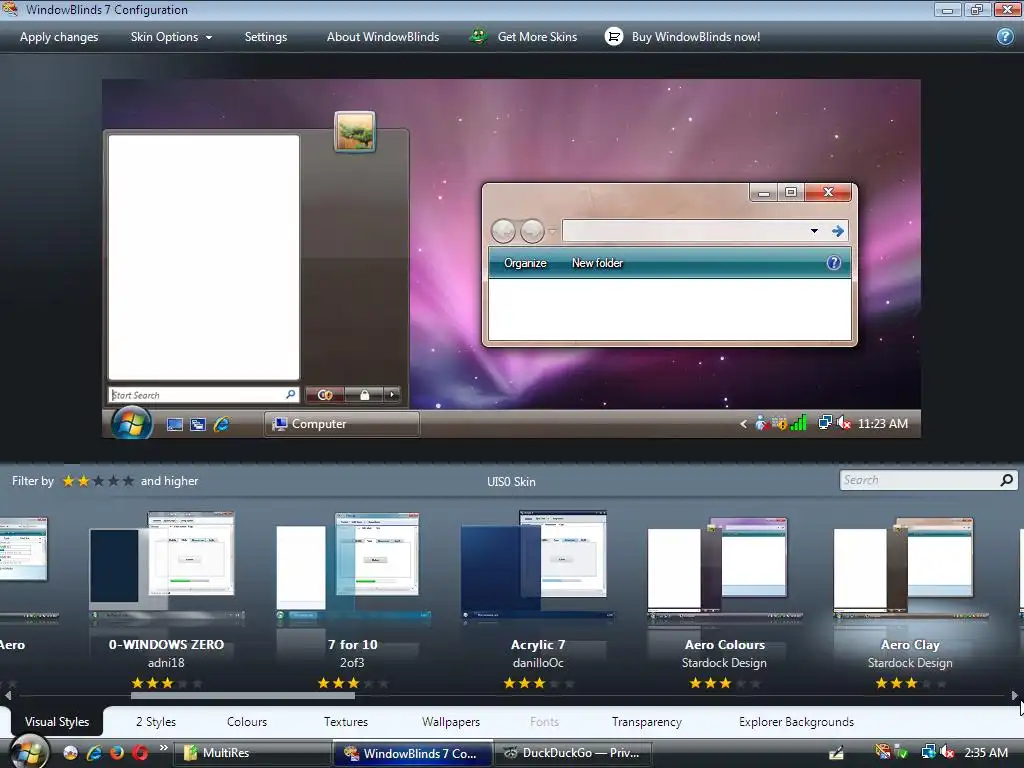Click the Internet Explorer icon in preview taskbar
Image resolution: width=1024 pixels, height=768 pixels.
point(222,424)
